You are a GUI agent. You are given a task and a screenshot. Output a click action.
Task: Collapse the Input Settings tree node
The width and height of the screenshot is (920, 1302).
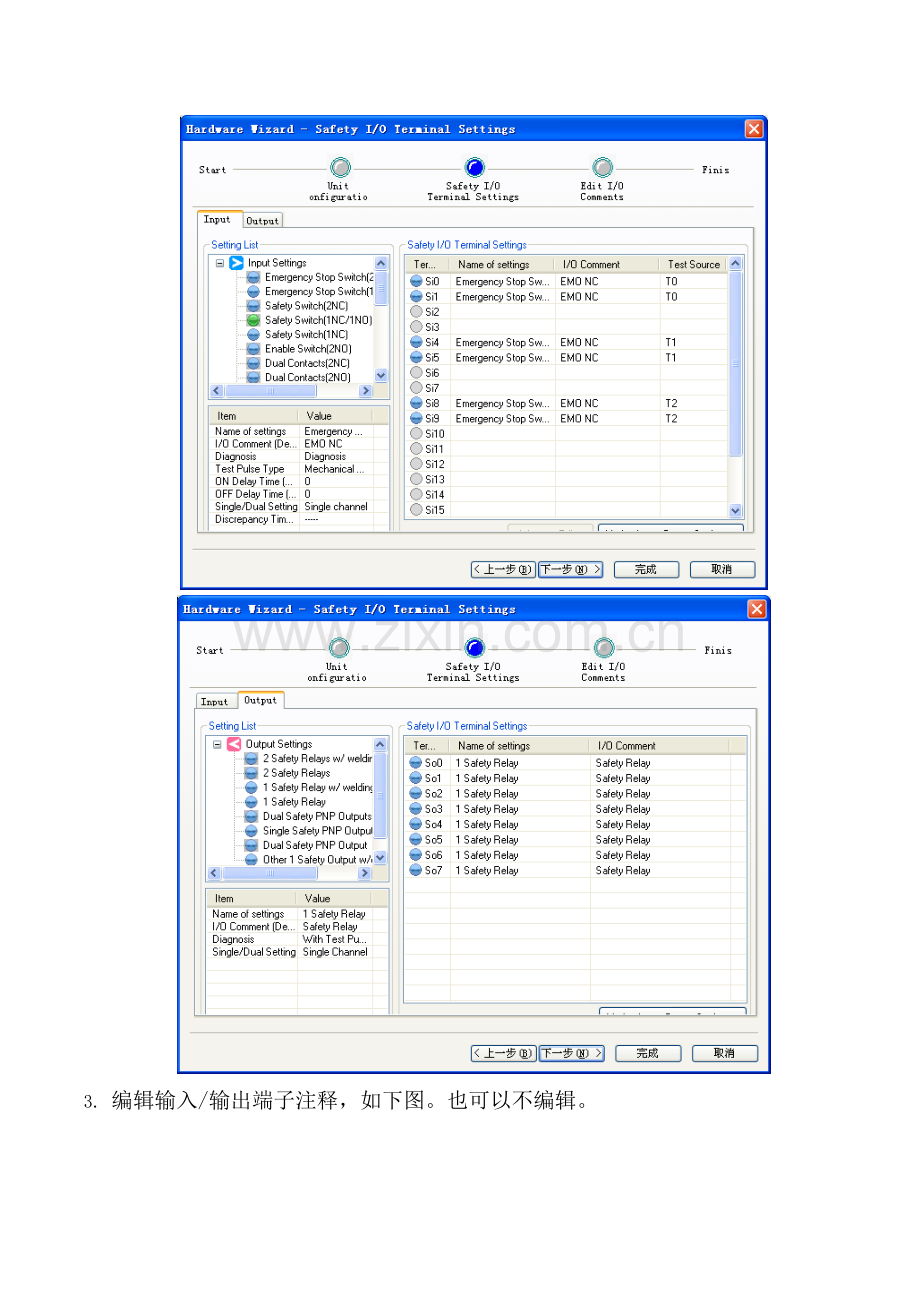coord(219,263)
